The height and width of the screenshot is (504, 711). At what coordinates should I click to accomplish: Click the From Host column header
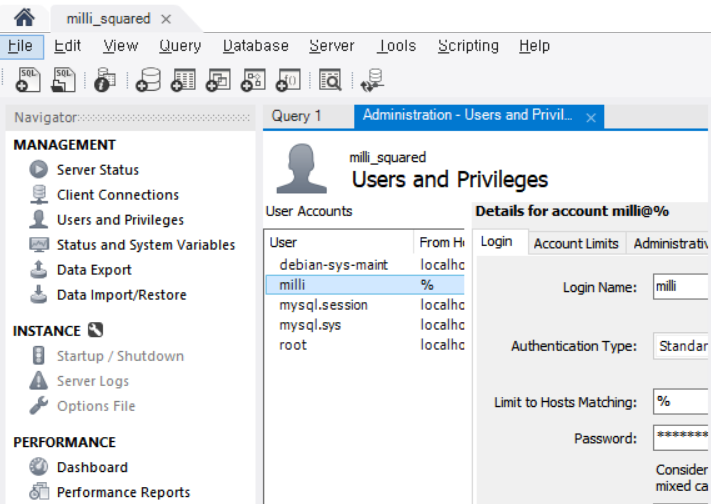tap(439, 242)
